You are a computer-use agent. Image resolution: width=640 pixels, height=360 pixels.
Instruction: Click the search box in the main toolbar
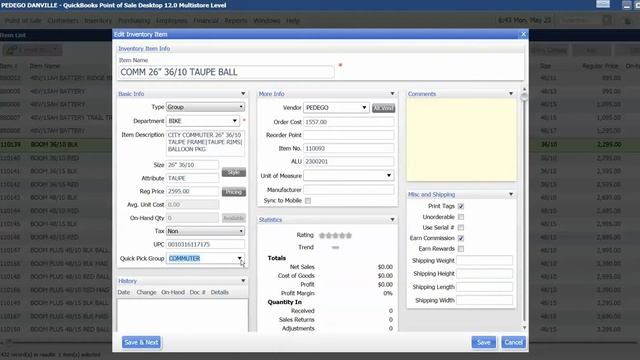pos(581,20)
